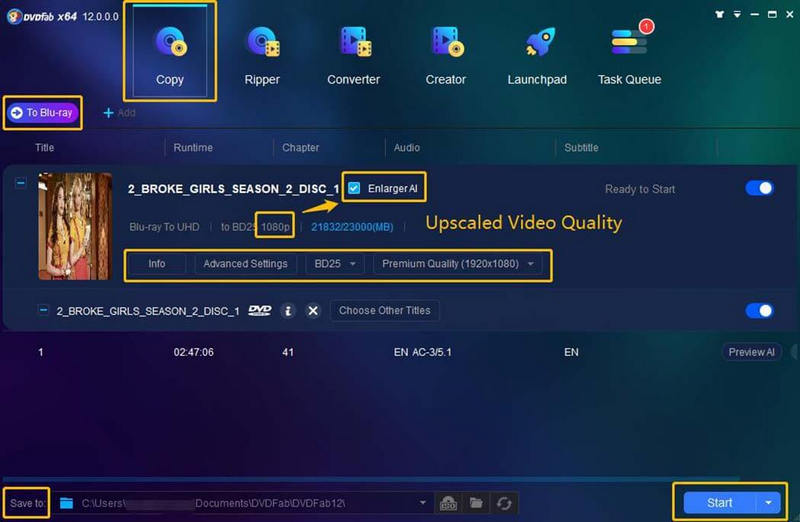
Task: Switch to the Ripper module
Action: tap(262, 55)
